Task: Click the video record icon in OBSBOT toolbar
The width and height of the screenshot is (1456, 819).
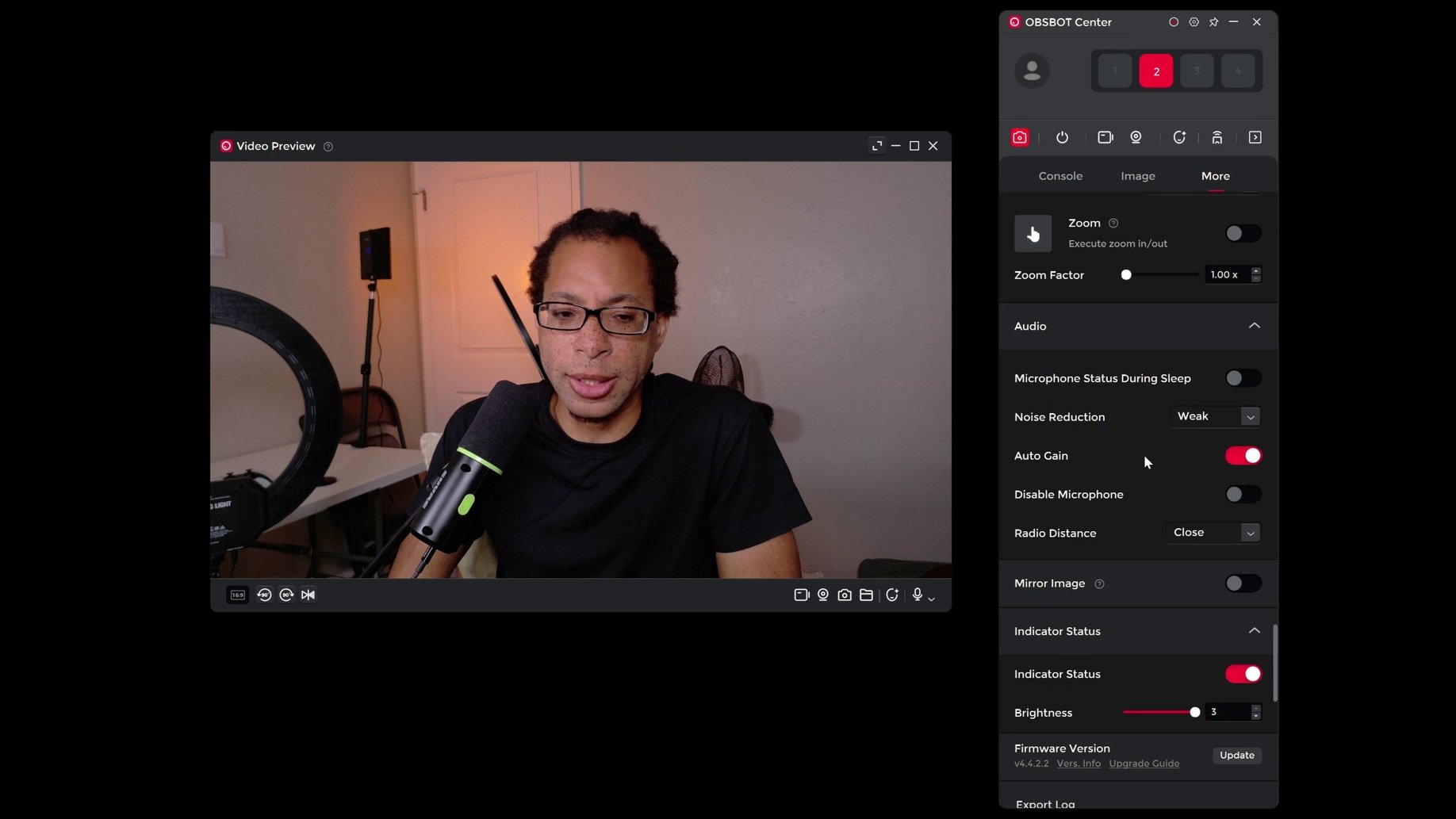Action: click(x=1105, y=137)
